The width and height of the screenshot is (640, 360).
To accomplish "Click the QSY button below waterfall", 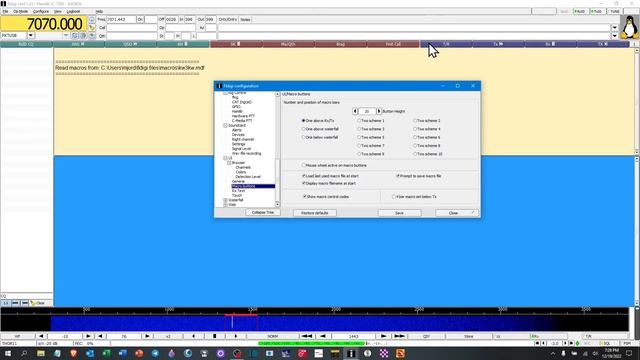I will (x=427, y=336).
